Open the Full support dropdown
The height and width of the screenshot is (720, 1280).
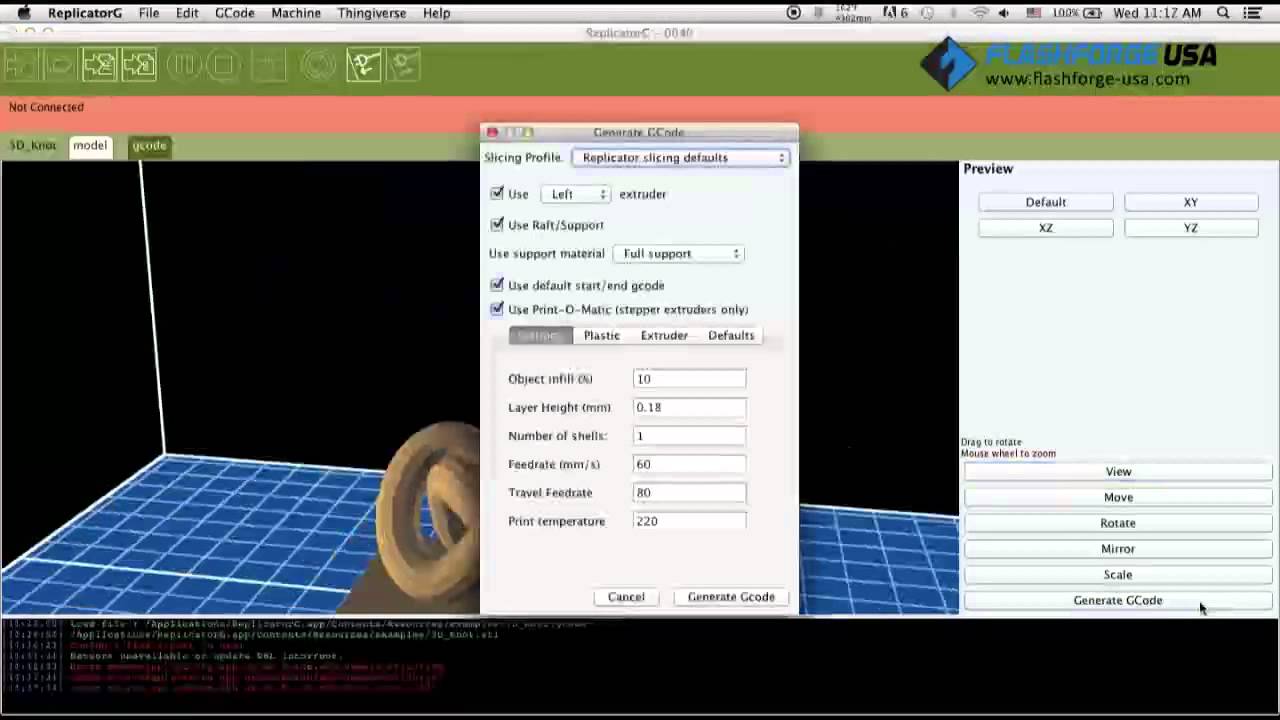click(x=679, y=253)
